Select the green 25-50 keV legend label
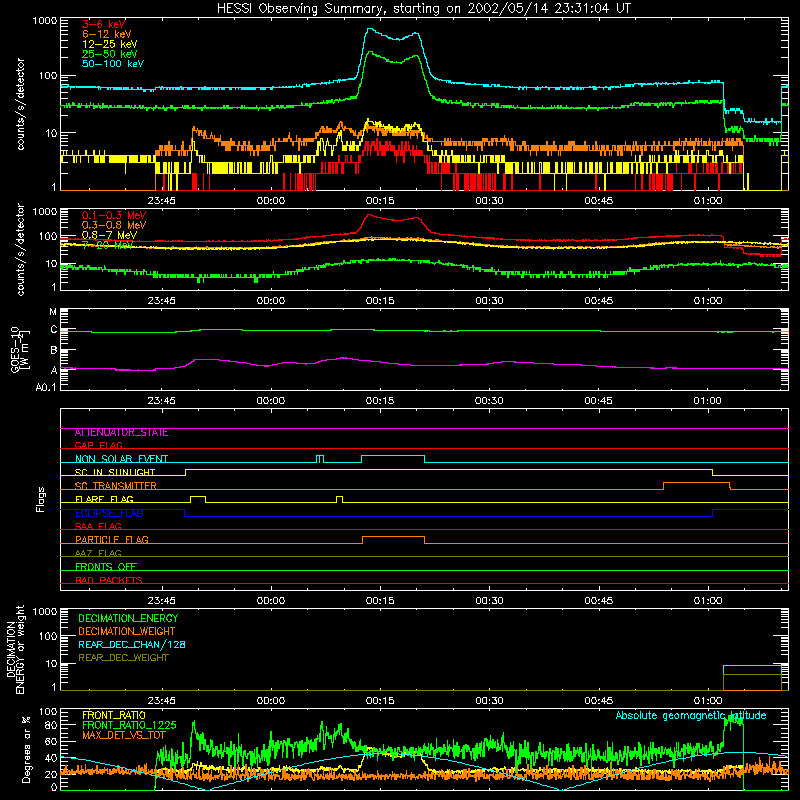 tap(110, 54)
